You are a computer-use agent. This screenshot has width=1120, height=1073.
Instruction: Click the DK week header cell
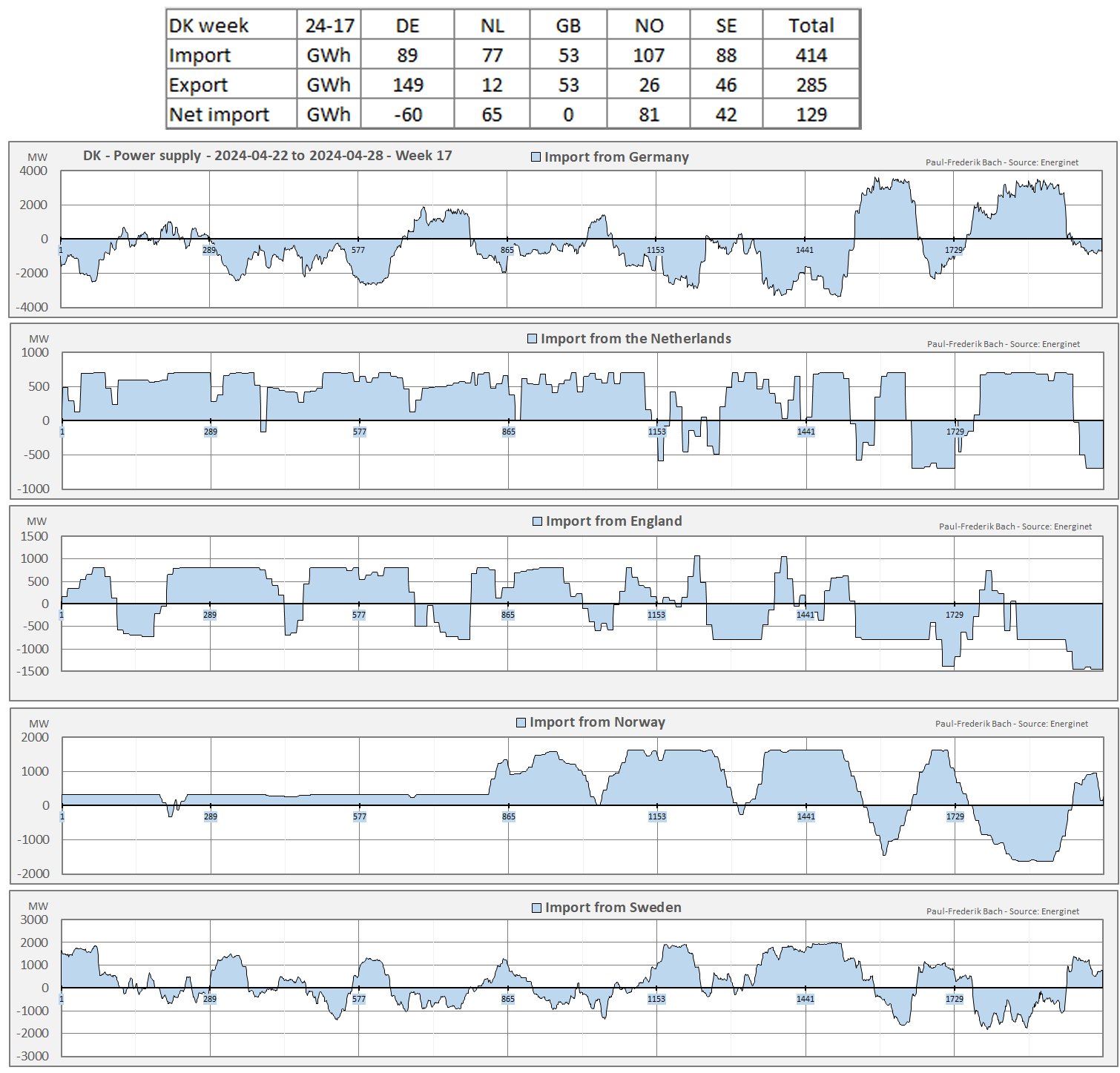(209, 26)
